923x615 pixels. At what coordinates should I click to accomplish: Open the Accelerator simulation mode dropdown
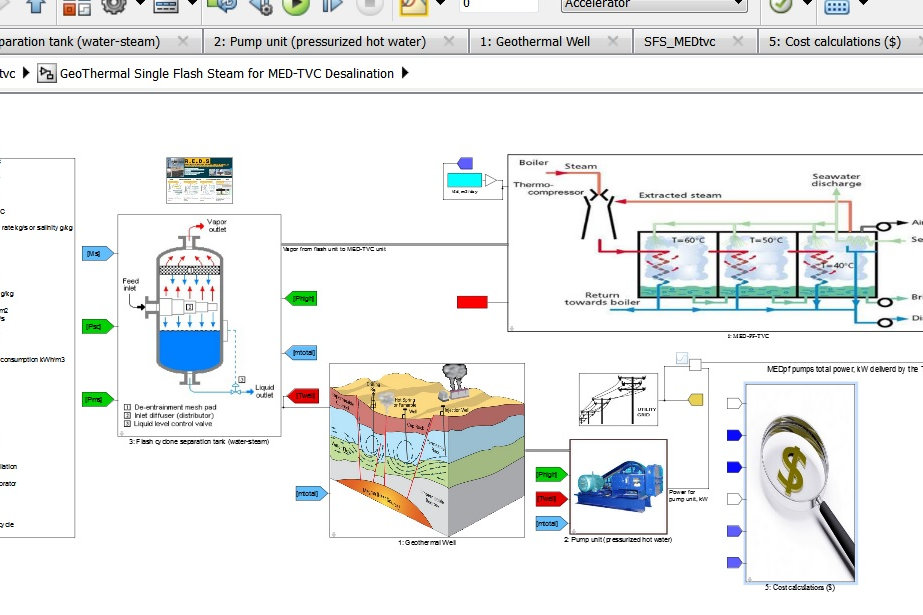coord(655,6)
